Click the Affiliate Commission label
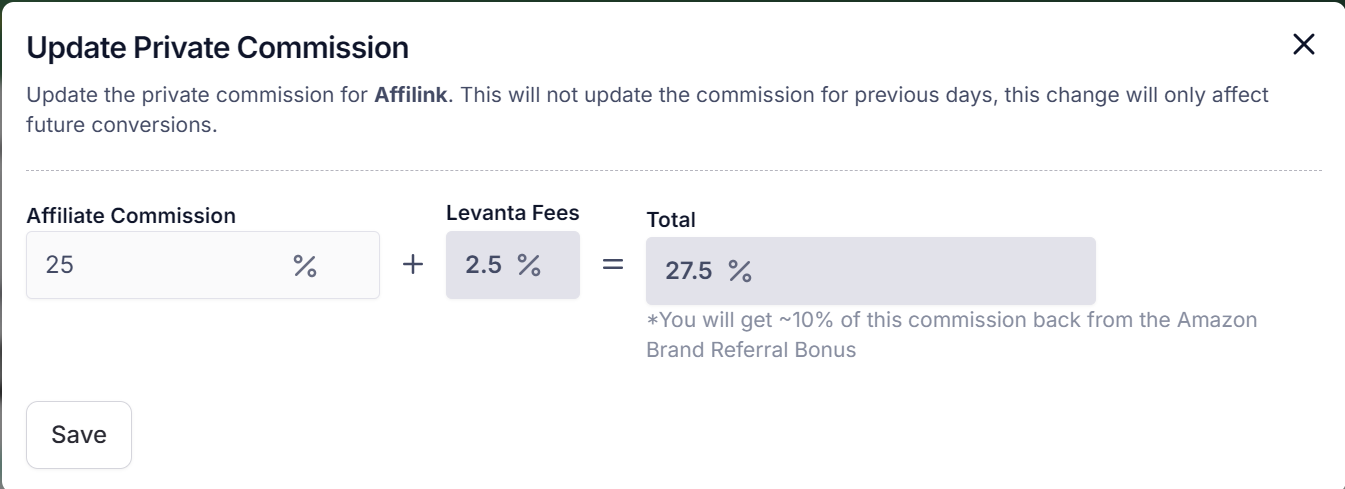 (131, 216)
